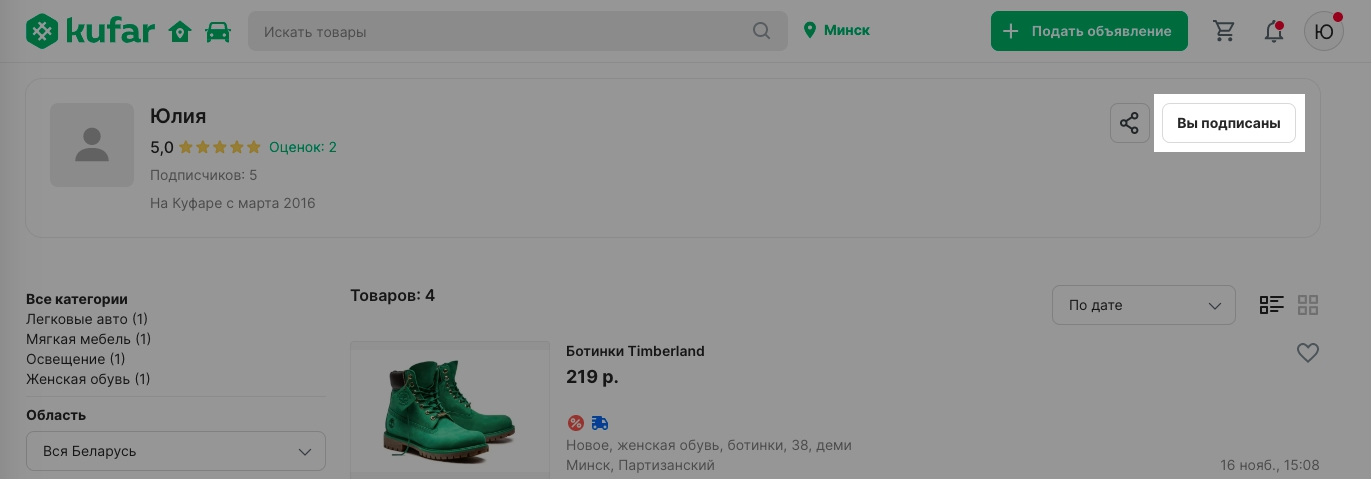Image resolution: width=1371 pixels, height=479 pixels.
Task: Click the Вы подписаны button
Action: coord(1228,123)
